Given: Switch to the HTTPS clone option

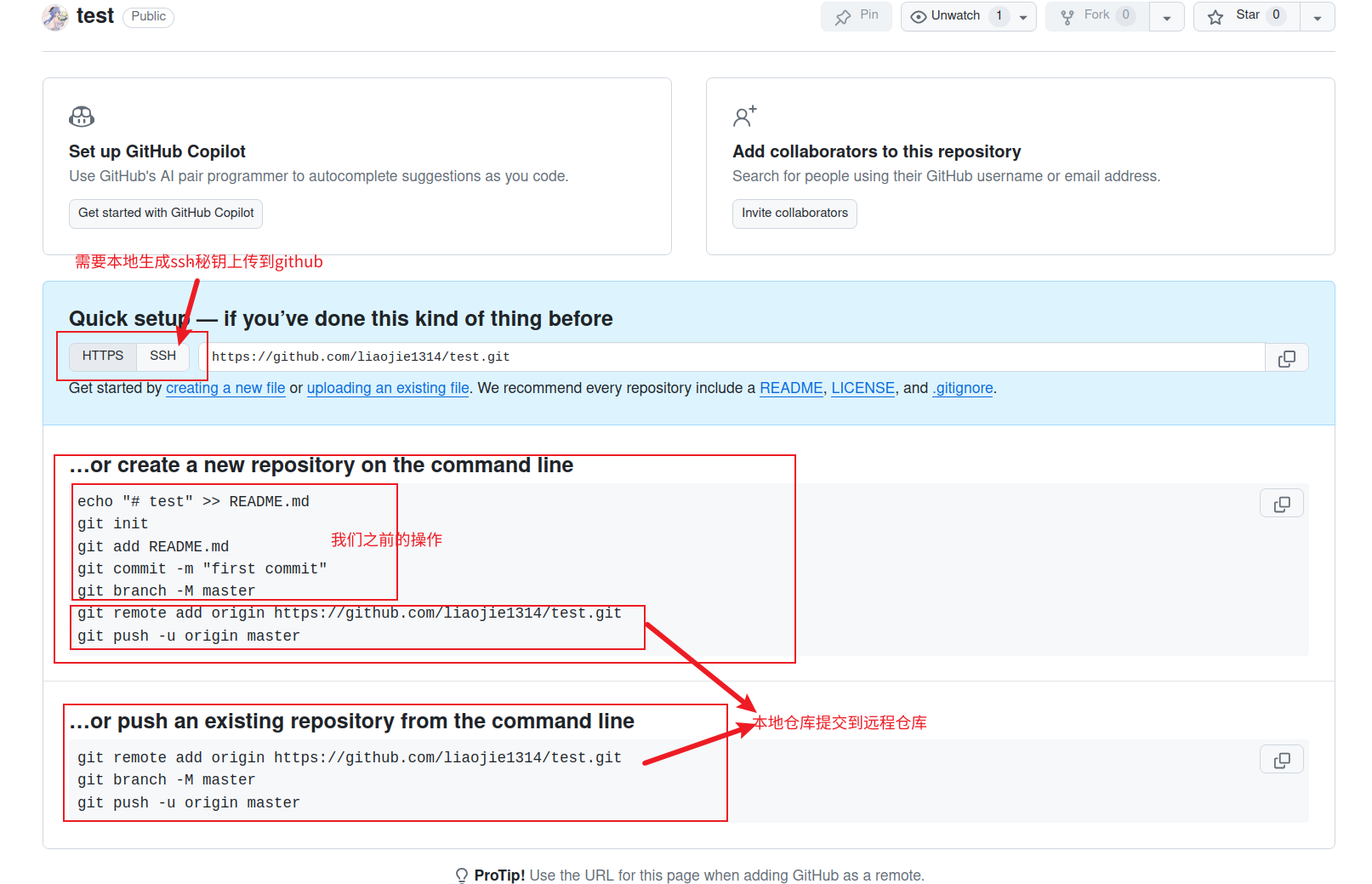Looking at the screenshot, I should (x=103, y=356).
